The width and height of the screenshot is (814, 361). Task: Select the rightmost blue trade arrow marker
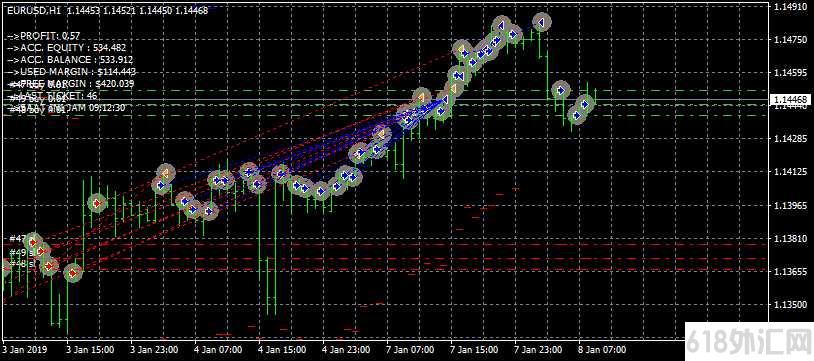click(585, 104)
